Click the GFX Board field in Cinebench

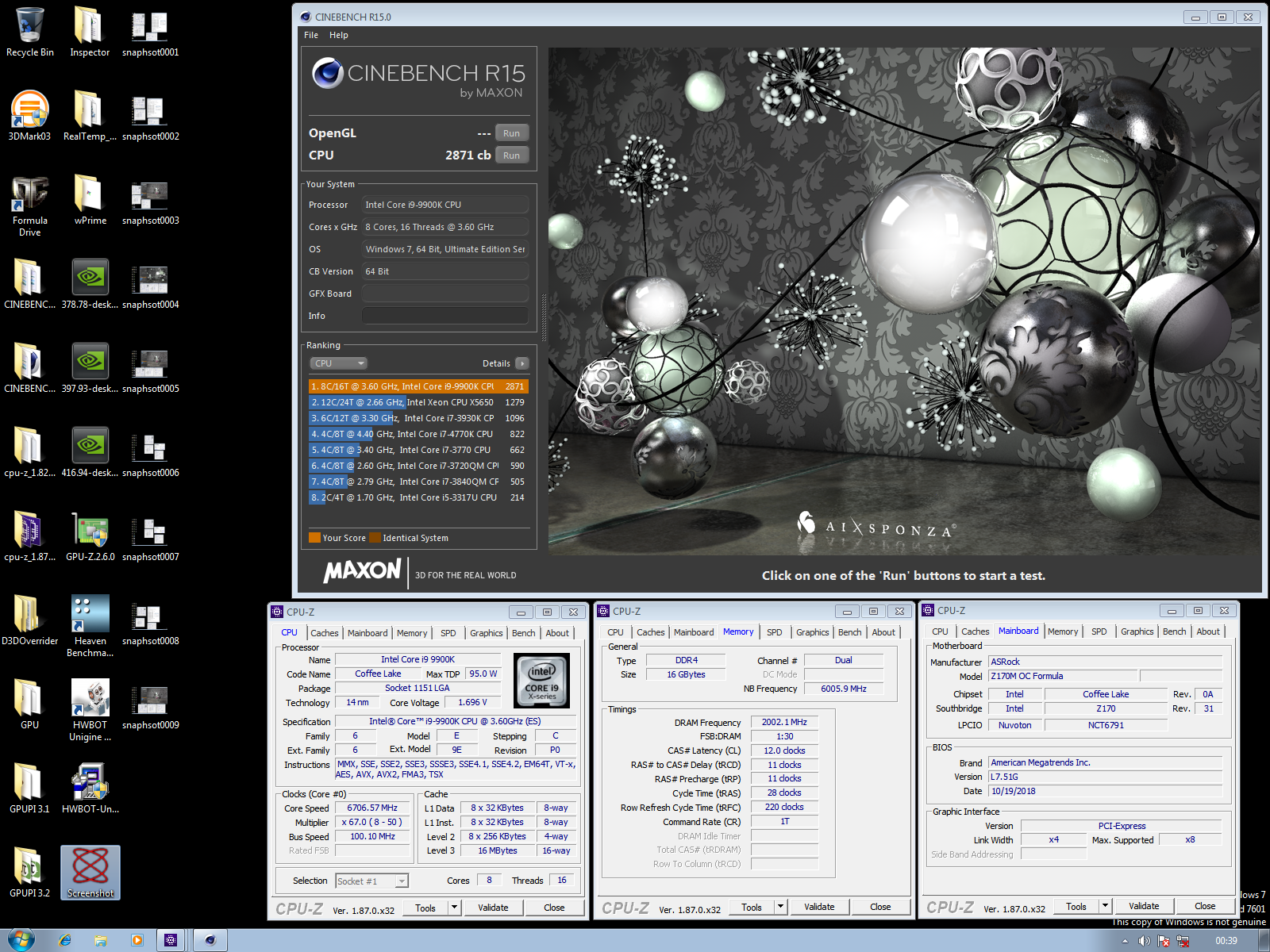point(445,294)
